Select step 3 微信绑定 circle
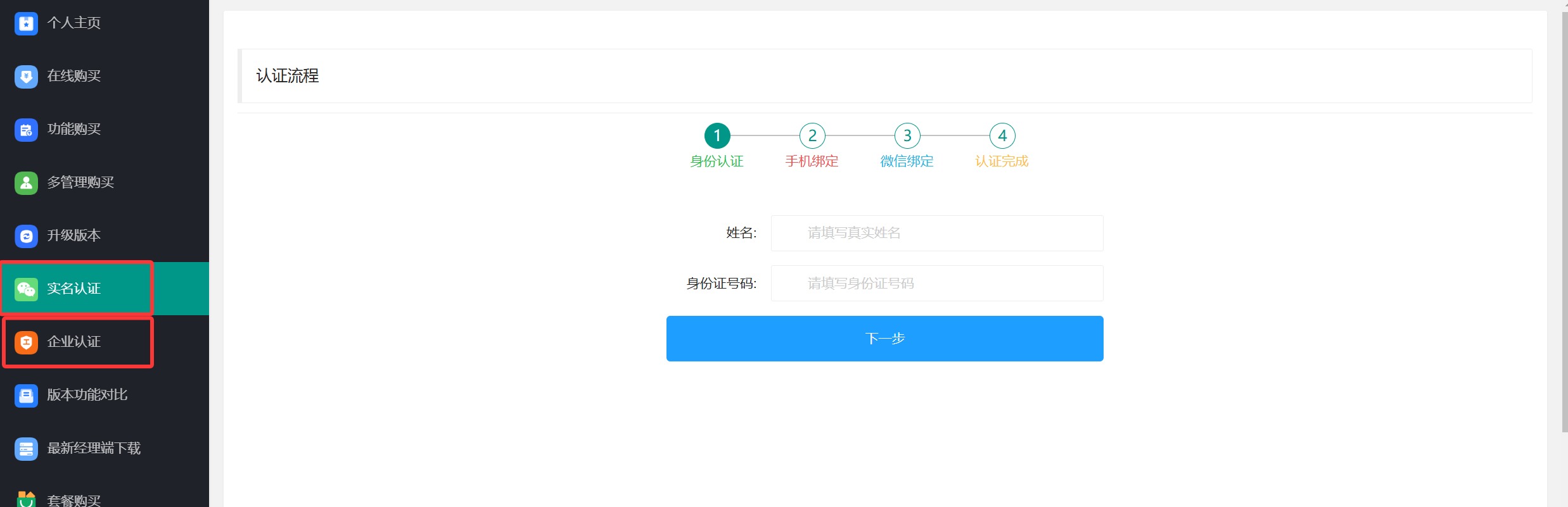 [907, 135]
